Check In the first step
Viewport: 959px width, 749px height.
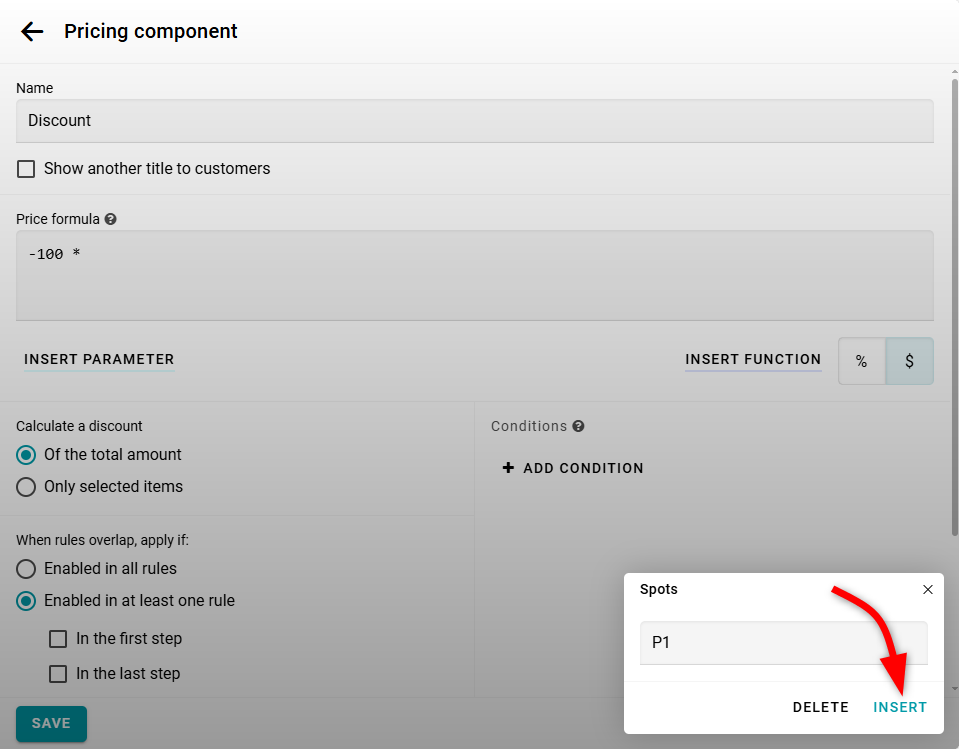point(59,639)
